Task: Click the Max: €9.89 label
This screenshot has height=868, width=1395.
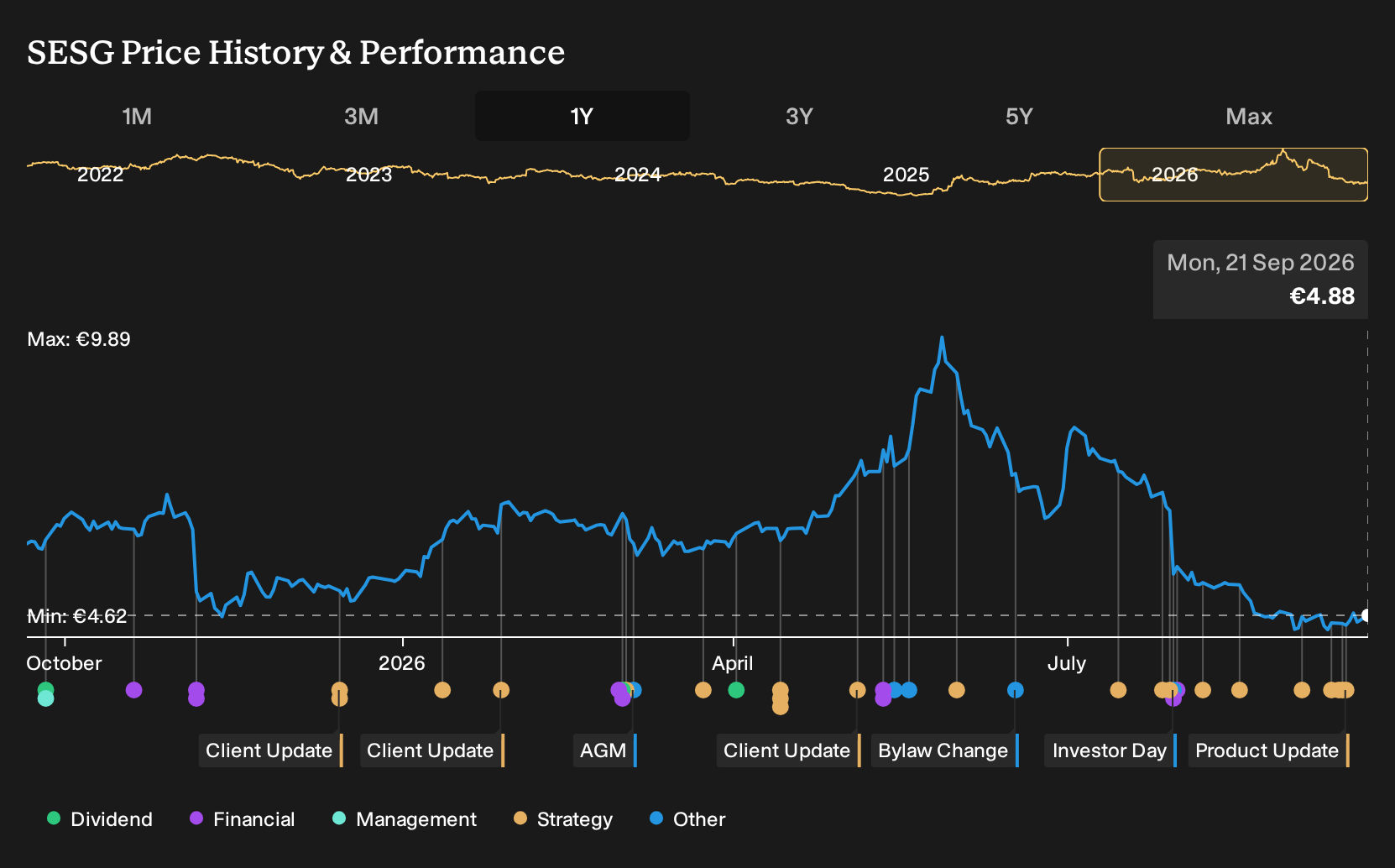Action: [x=79, y=339]
